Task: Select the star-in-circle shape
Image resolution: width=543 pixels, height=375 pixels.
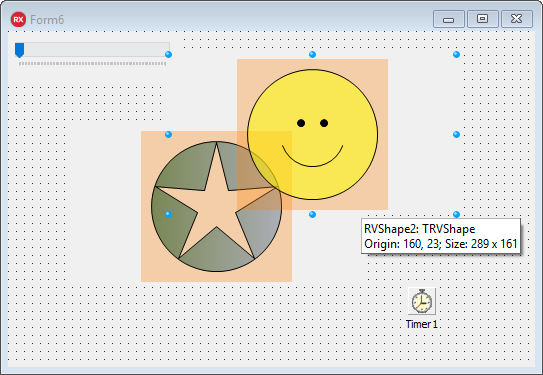Action: tap(216, 206)
